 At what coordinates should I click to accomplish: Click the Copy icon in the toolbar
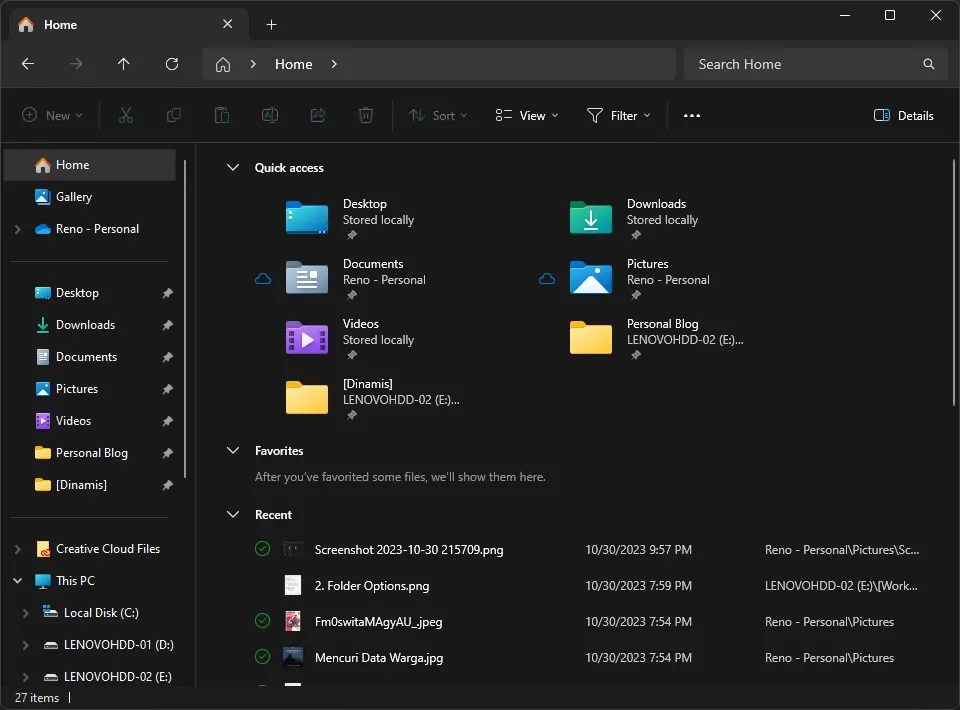pos(173,115)
